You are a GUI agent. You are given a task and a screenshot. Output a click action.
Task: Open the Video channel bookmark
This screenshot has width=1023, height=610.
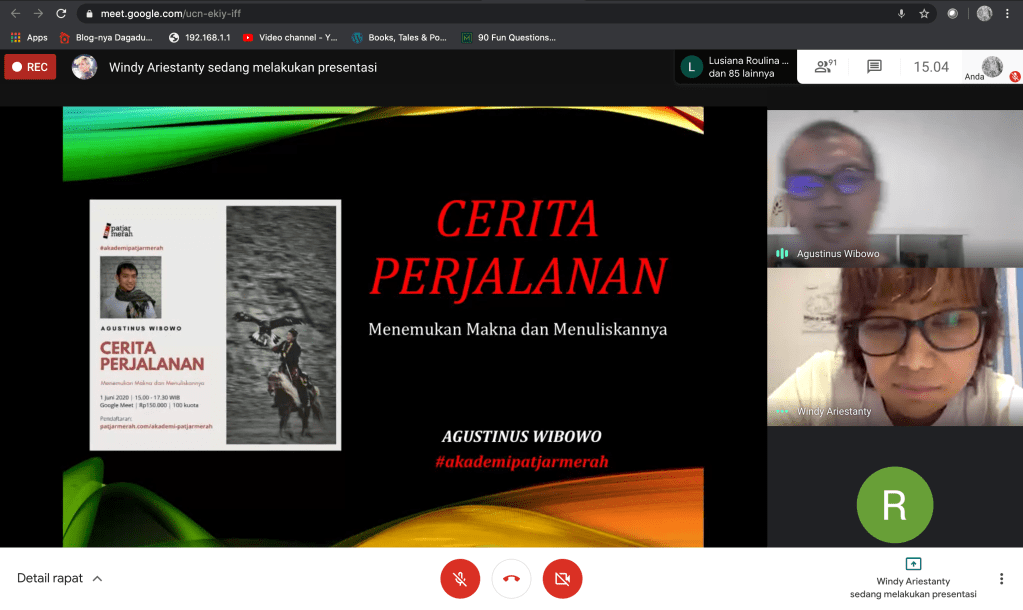coord(290,38)
